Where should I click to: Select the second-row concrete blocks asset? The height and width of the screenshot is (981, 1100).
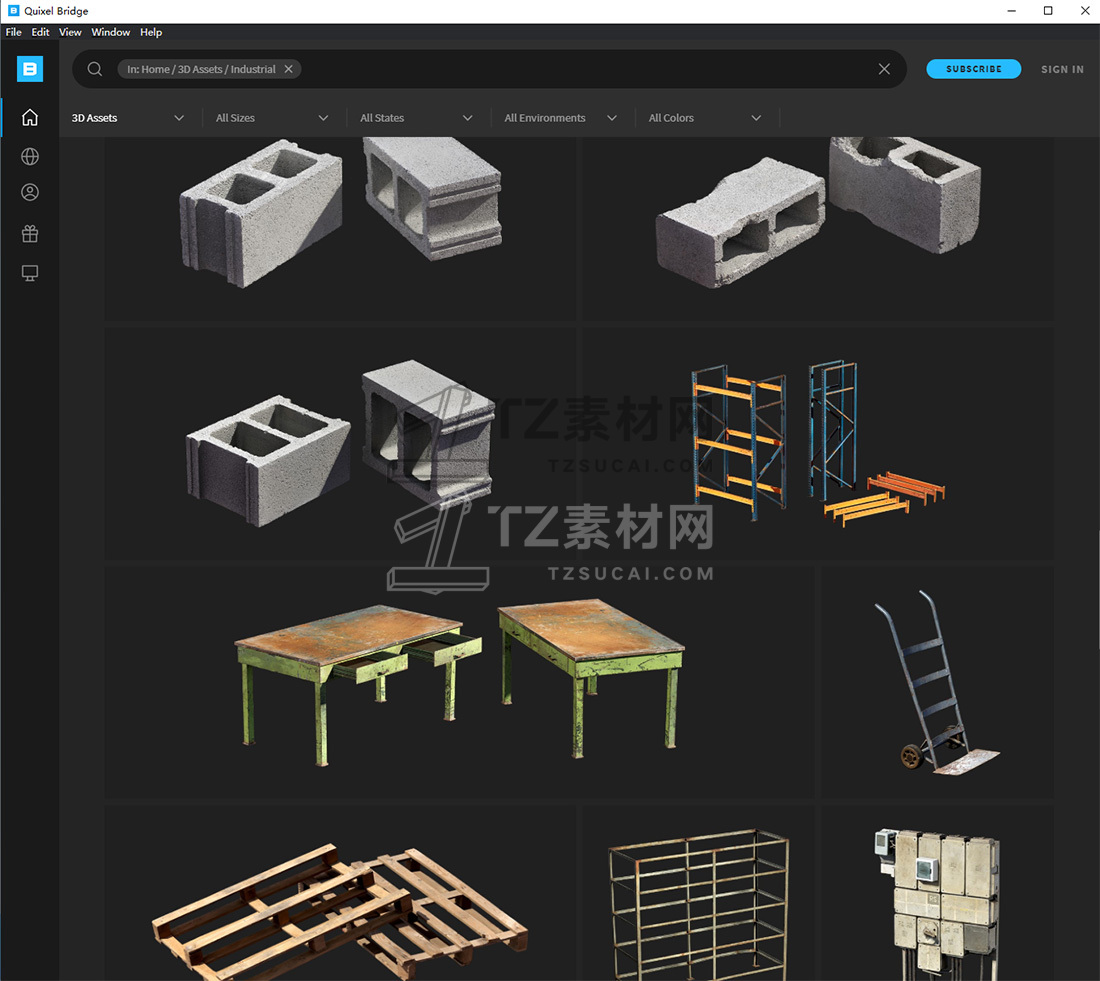click(340, 443)
